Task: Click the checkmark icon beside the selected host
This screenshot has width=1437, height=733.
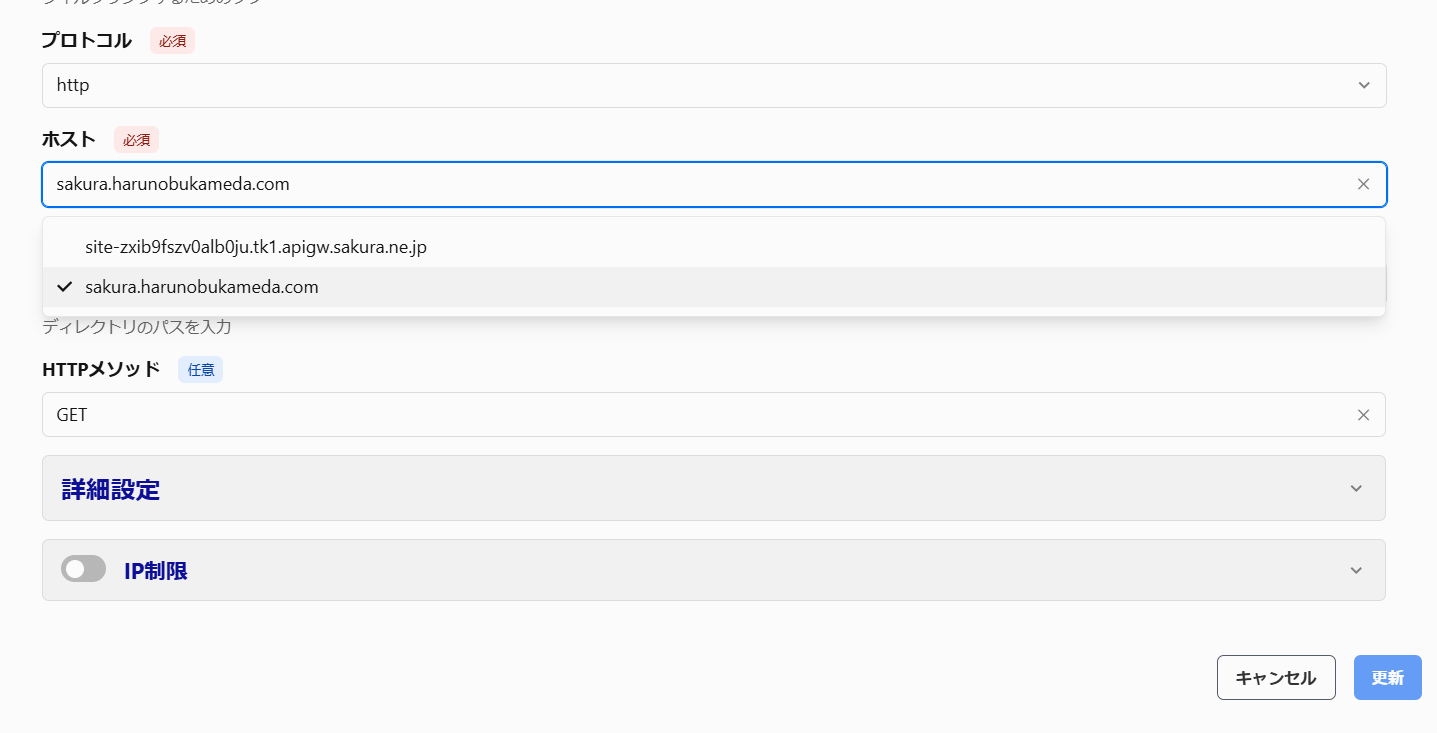Action: click(65, 287)
